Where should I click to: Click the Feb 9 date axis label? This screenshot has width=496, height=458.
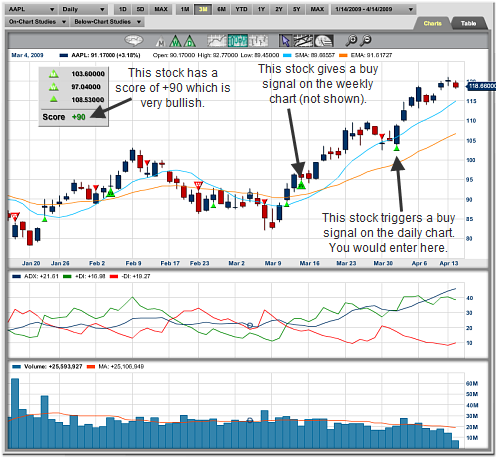click(133, 263)
